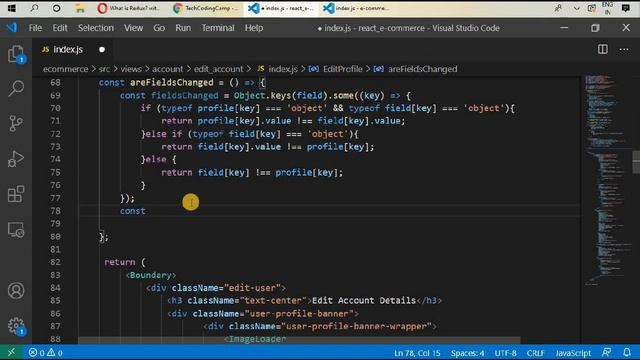
Task: Expand 'index.js' breadcrumb segment
Action: pos(282,69)
